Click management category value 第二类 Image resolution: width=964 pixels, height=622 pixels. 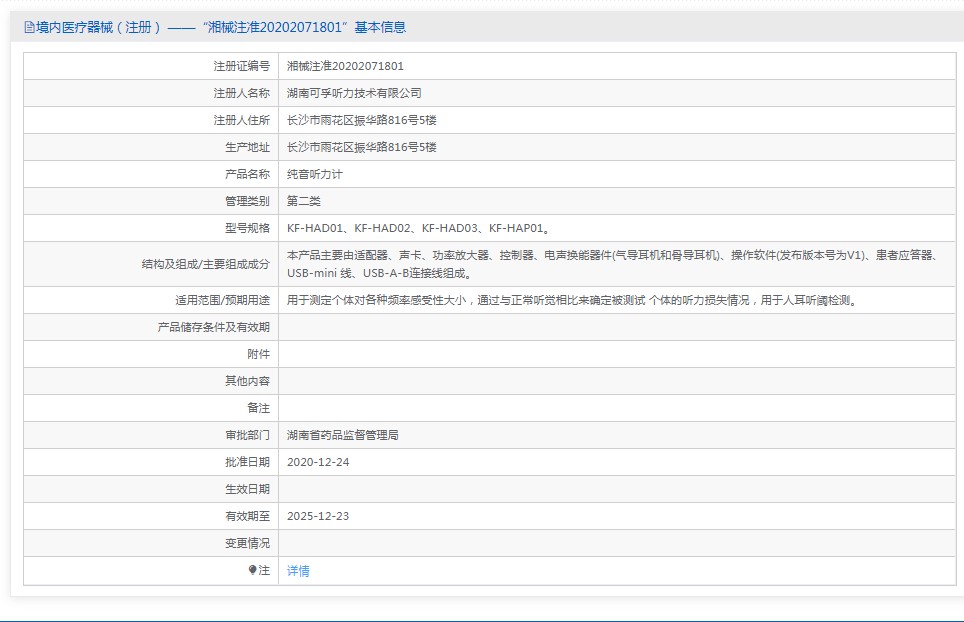(x=304, y=202)
